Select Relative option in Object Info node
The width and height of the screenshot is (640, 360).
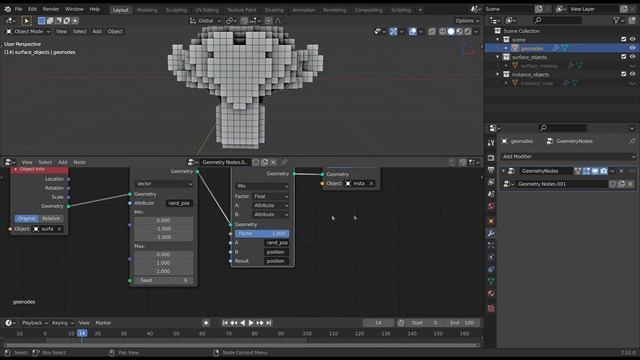pos(51,218)
